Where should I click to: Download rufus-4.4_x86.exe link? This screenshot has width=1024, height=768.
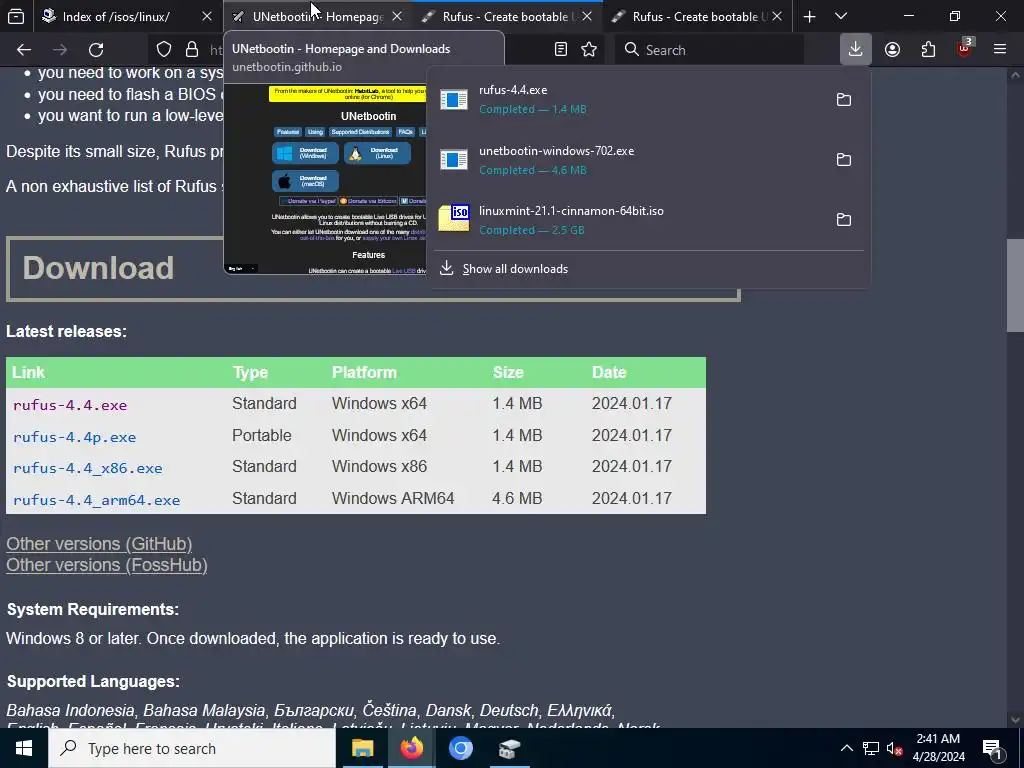pos(88,468)
